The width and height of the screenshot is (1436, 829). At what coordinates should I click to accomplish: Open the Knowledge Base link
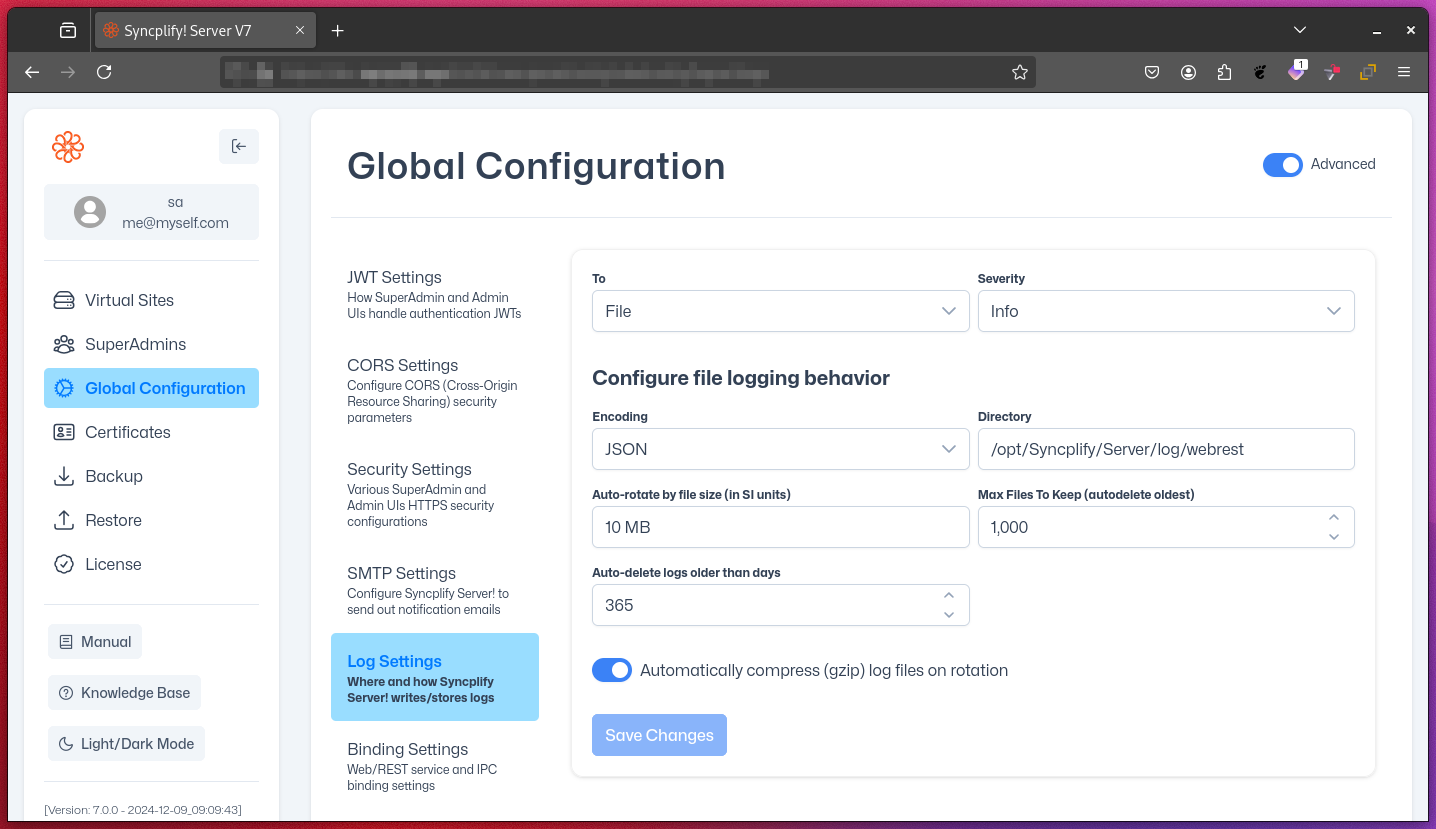point(124,692)
